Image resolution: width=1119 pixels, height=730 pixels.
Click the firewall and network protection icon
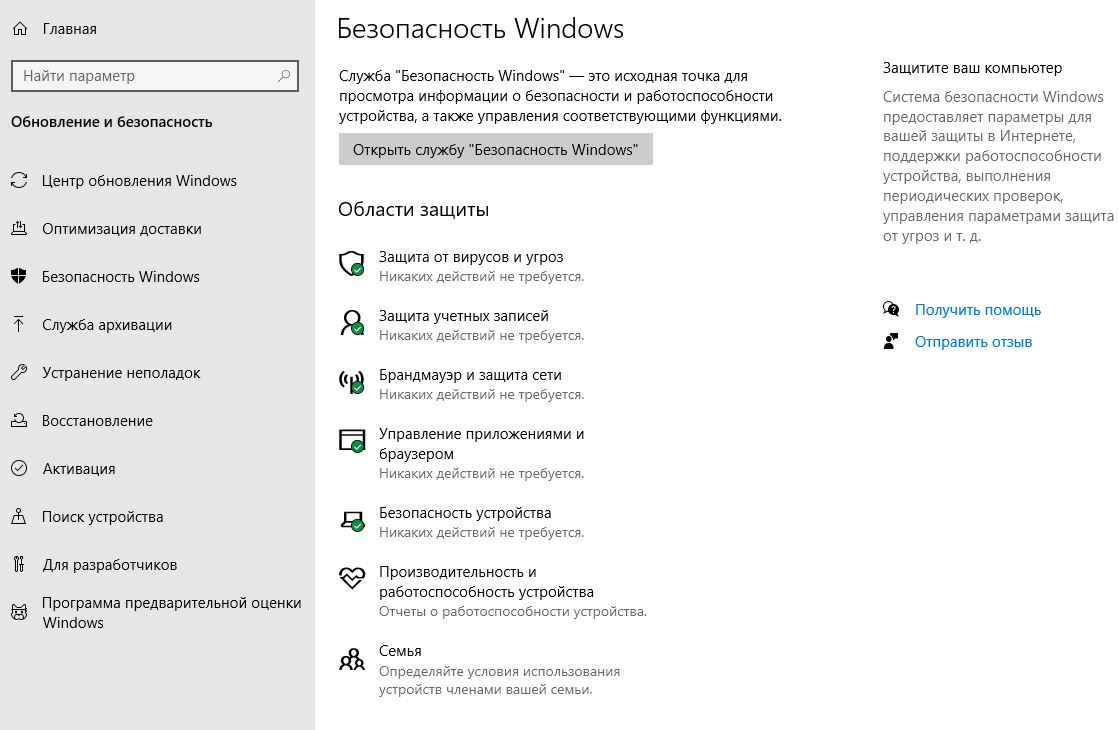(351, 382)
